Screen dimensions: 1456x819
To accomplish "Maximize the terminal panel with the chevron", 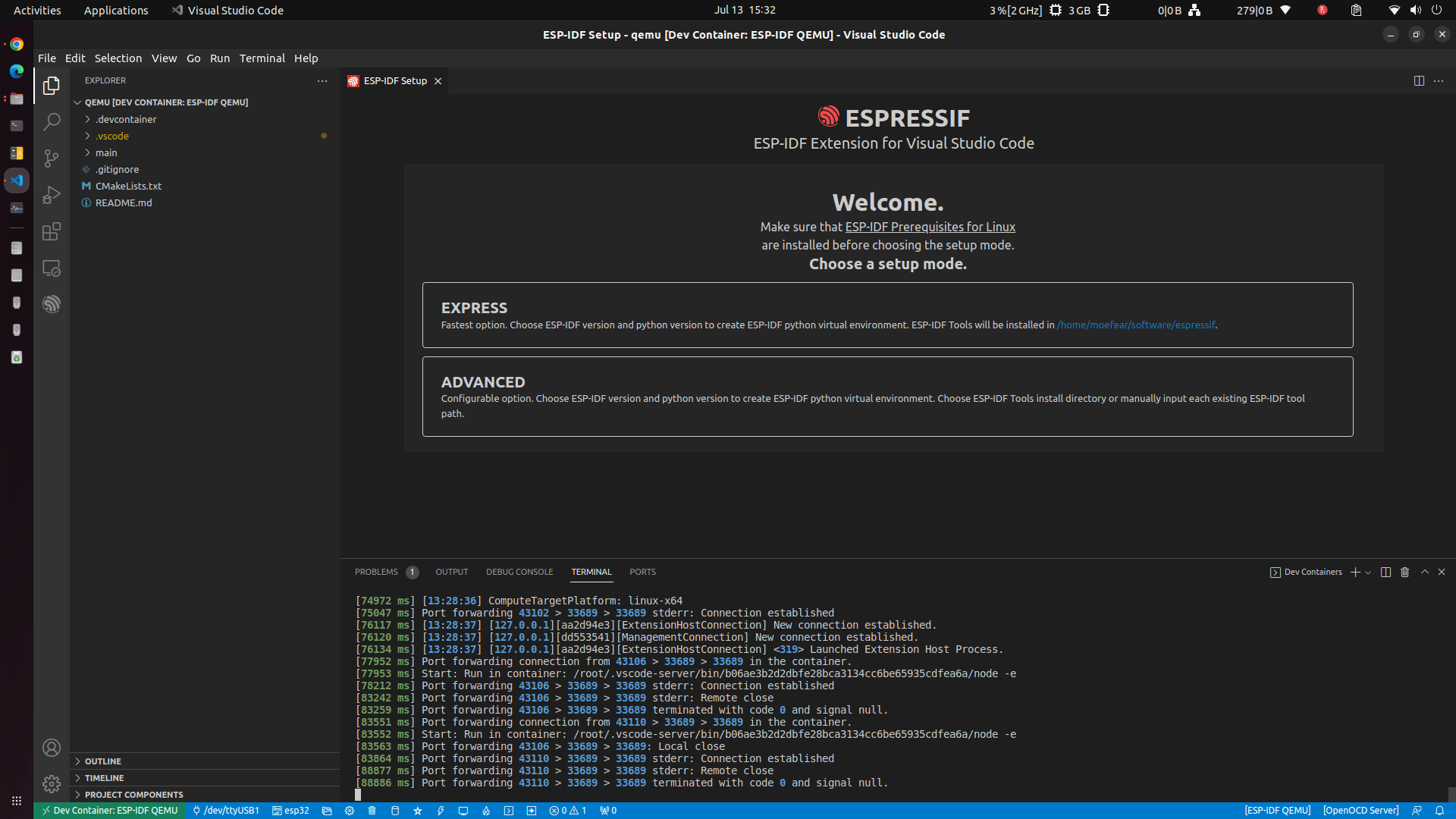I will (1424, 572).
